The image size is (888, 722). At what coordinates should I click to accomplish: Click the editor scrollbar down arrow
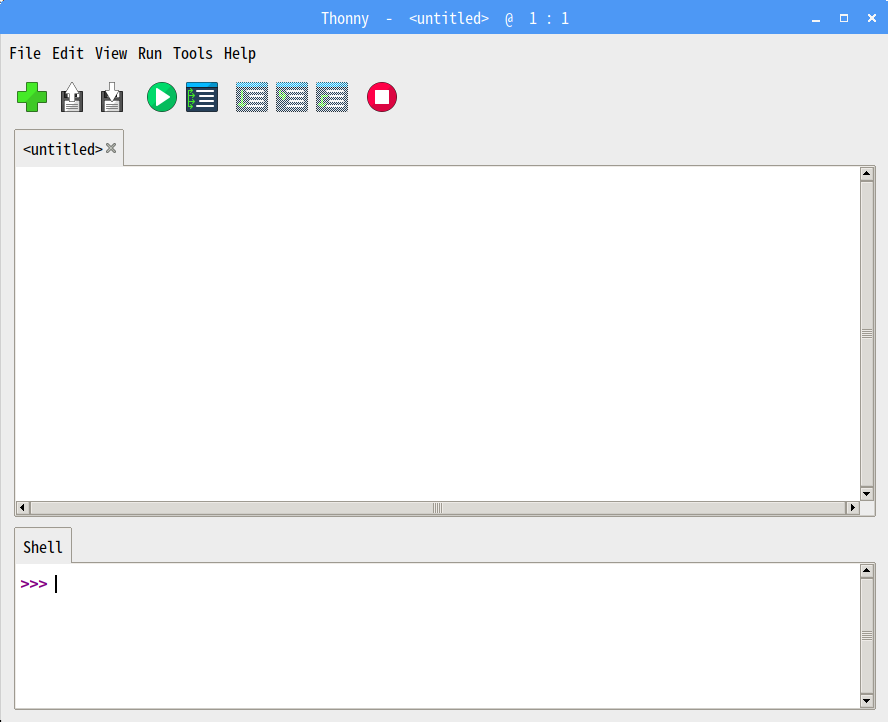coord(866,494)
